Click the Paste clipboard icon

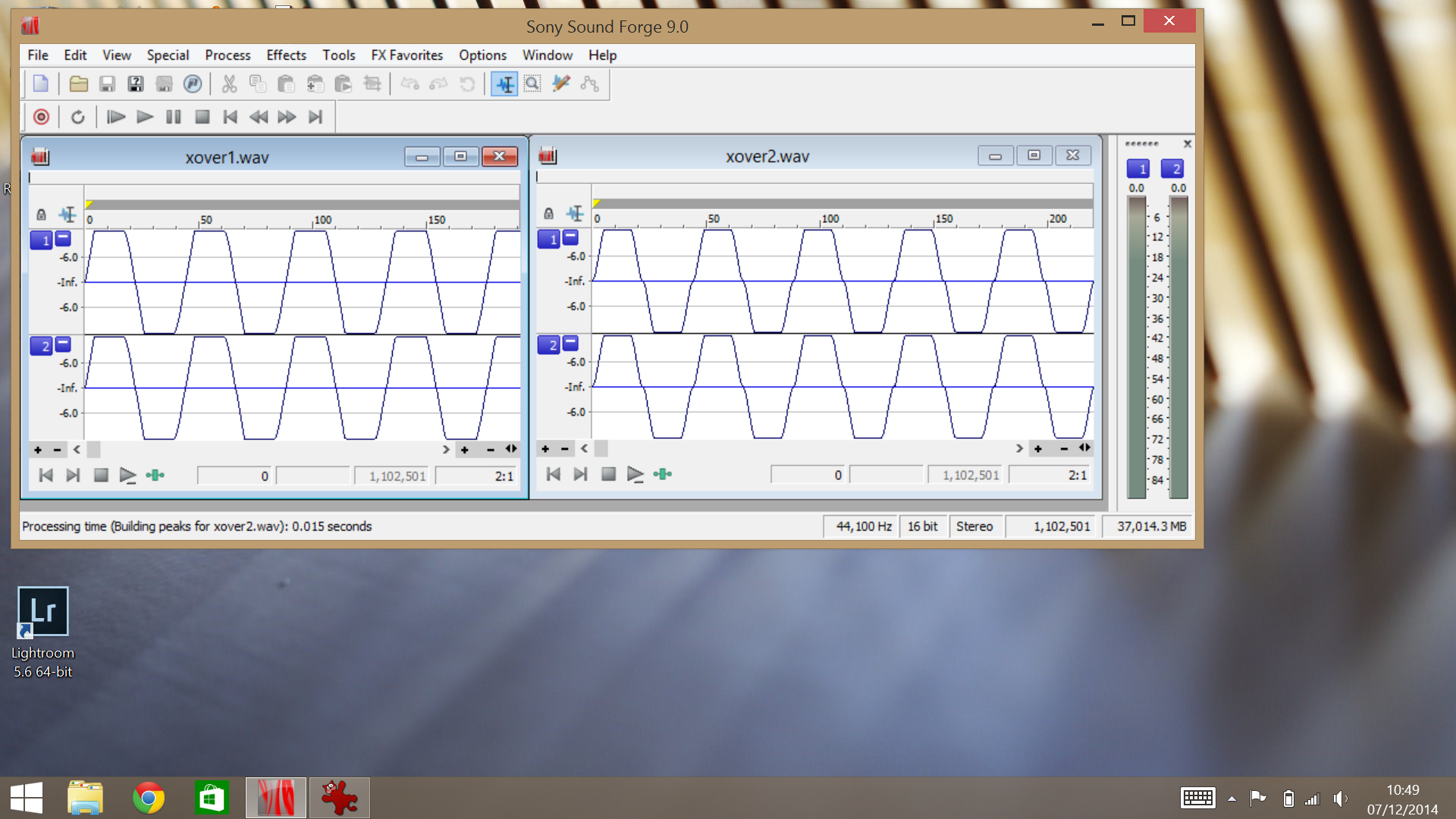286,83
